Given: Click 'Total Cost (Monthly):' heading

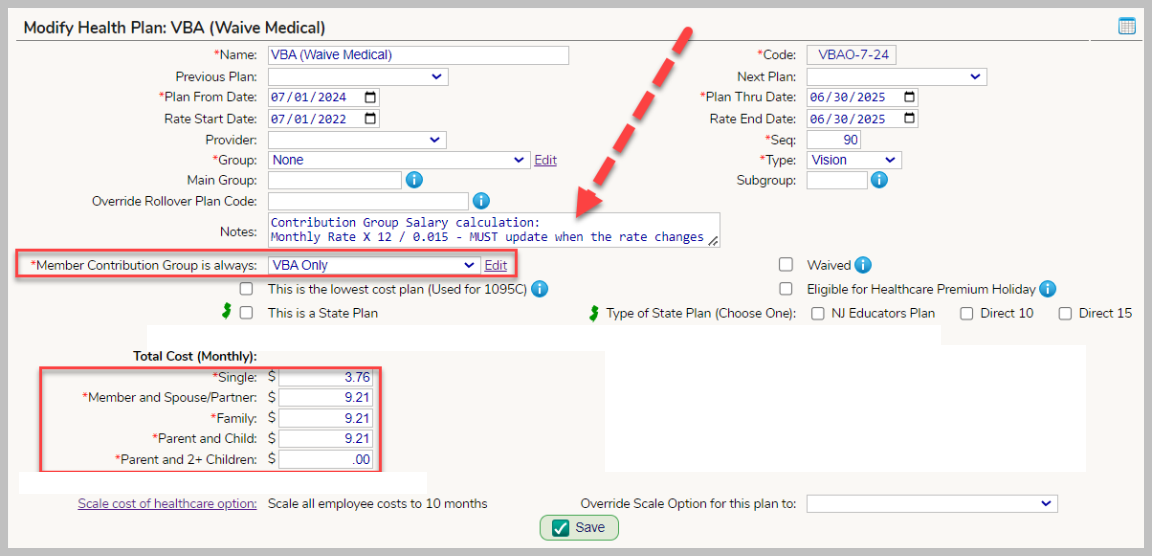Looking at the screenshot, I should pyautogui.click(x=195, y=356).
